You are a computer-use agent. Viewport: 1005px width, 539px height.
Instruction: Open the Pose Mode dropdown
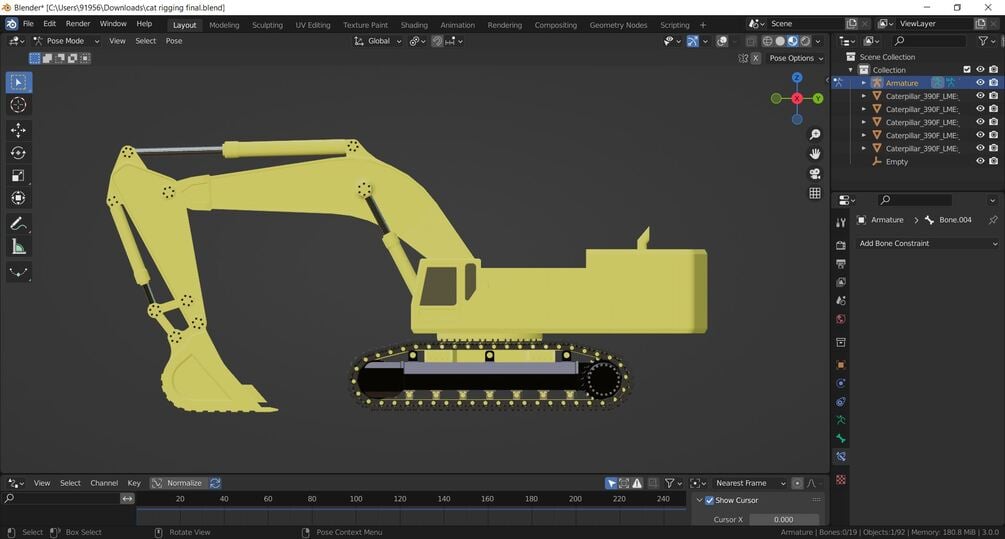pos(64,41)
